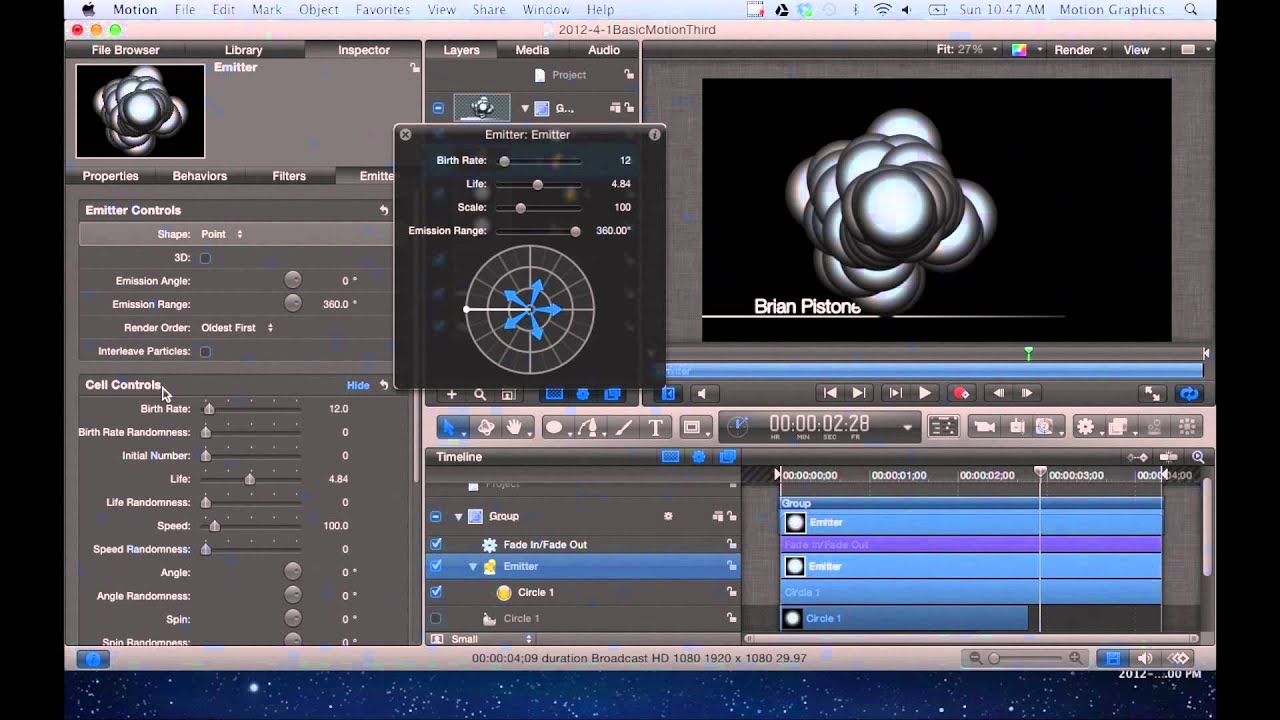Click the Spotlight search icon
Viewport: 1280px width, 720px height.
[1191, 10]
